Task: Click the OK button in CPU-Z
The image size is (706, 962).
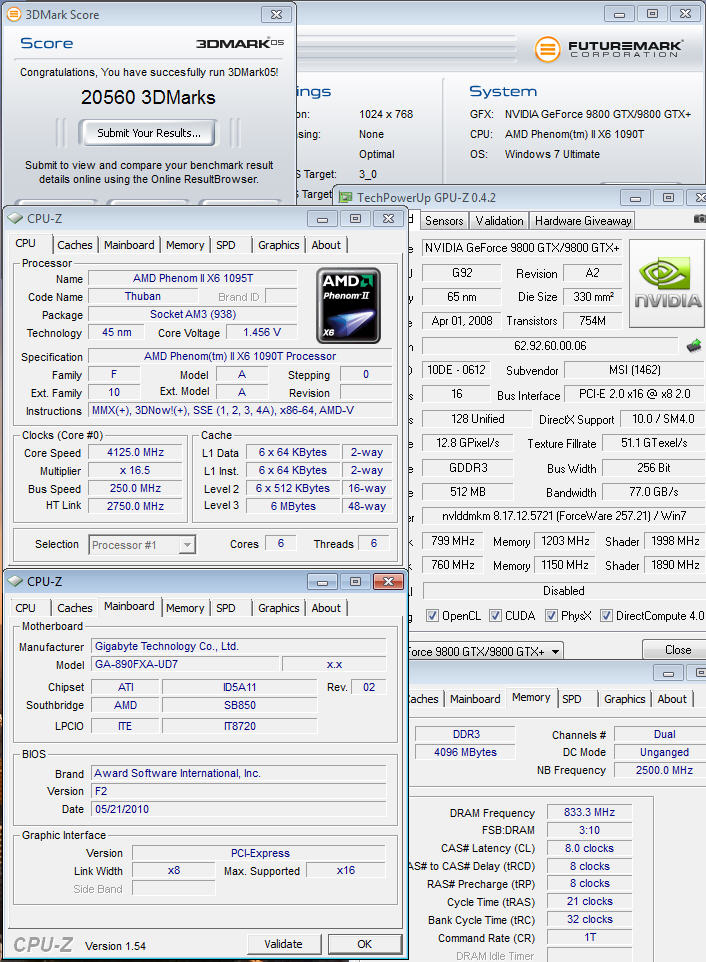Action: pos(364,944)
